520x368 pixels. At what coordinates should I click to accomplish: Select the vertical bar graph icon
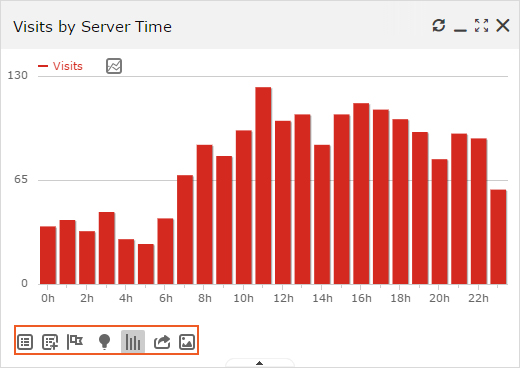[133, 342]
